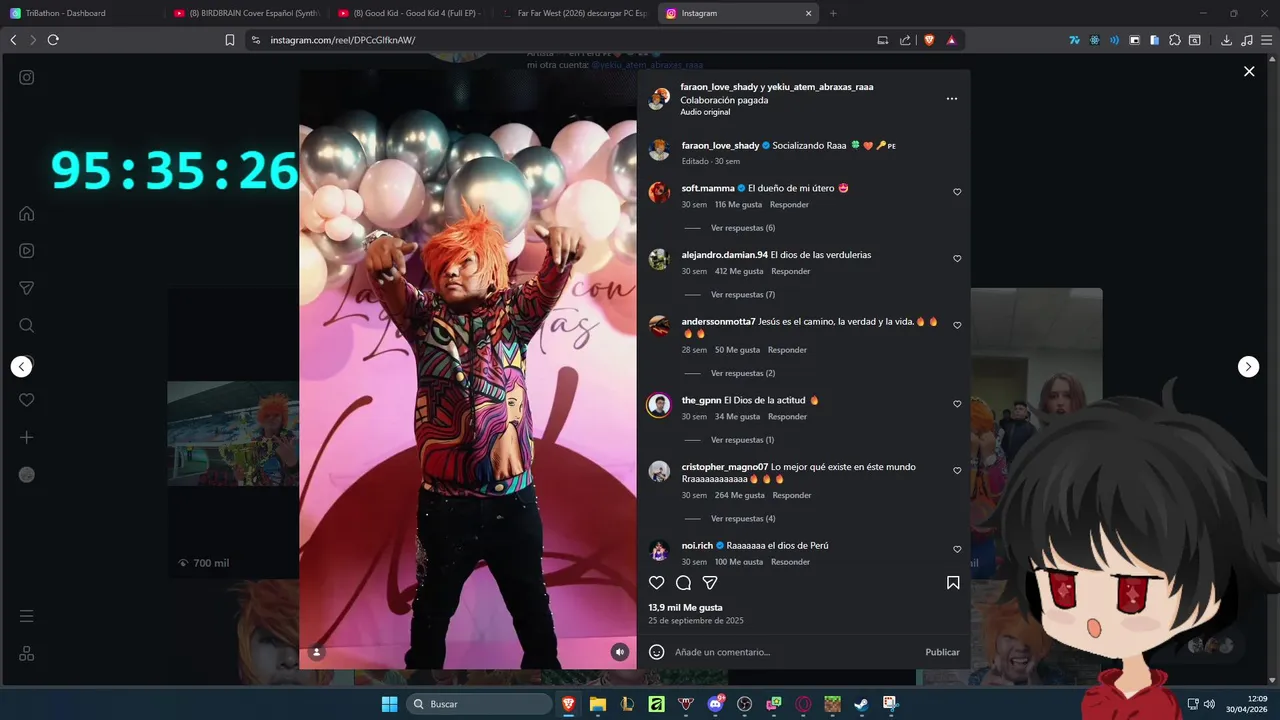Expand Ver respuestas (6) under soft.mamma
Image resolution: width=1280 pixels, height=720 pixels.
coord(743,228)
